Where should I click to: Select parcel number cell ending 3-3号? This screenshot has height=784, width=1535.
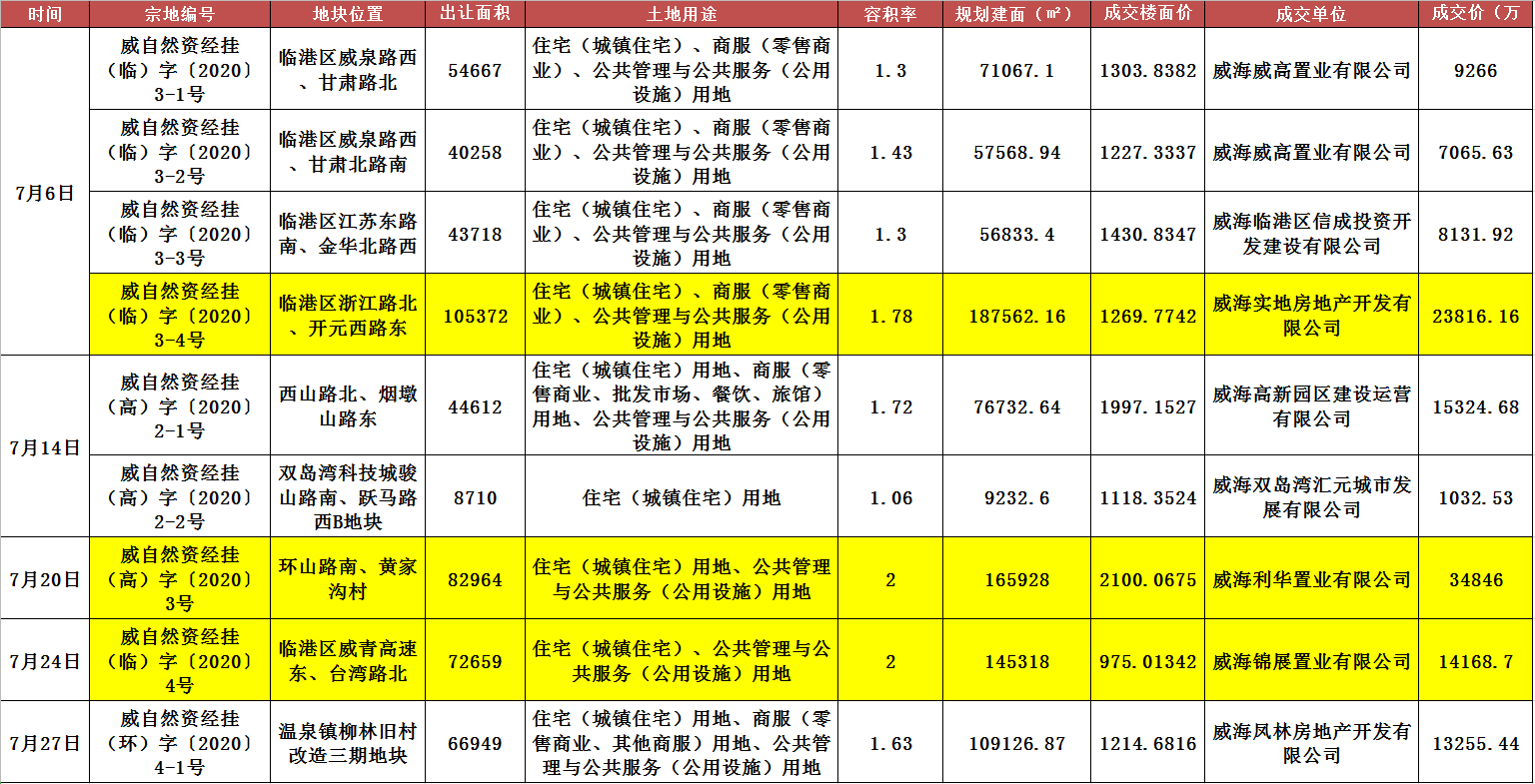(180, 234)
